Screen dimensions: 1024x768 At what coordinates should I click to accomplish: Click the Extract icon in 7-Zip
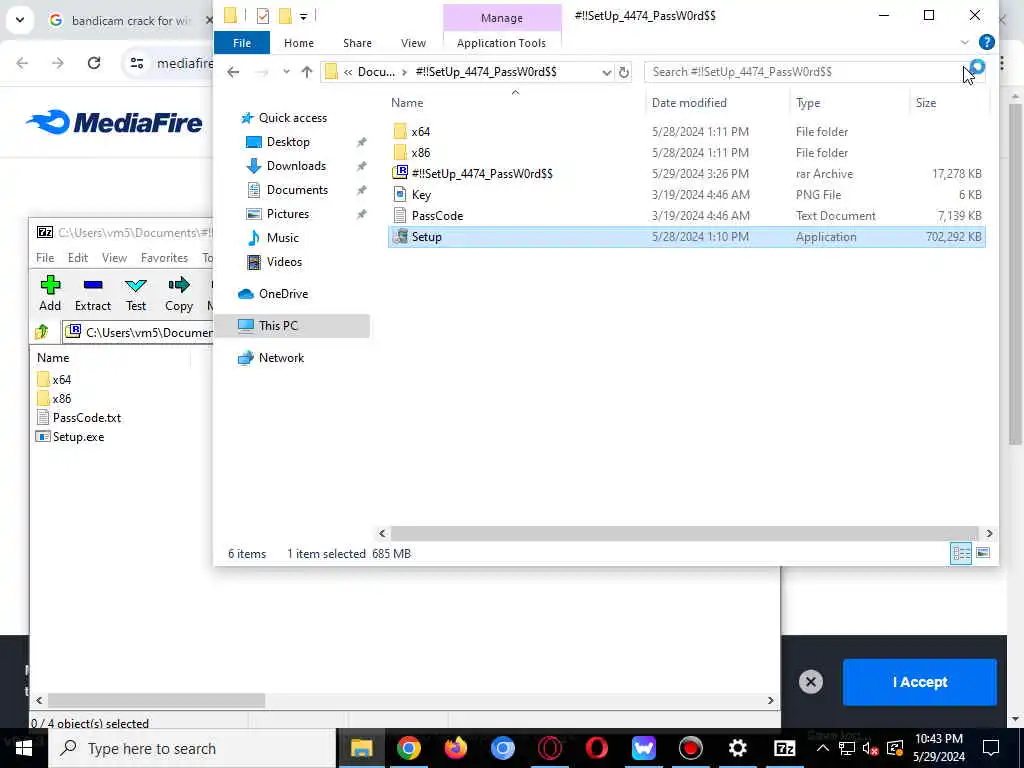[x=93, y=285]
